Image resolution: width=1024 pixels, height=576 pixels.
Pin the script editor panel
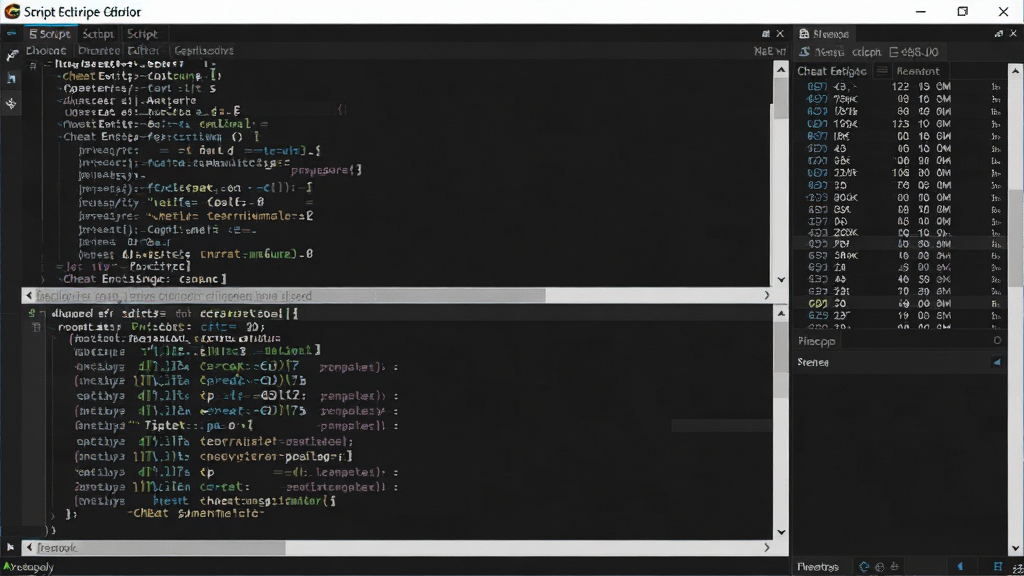765,33
